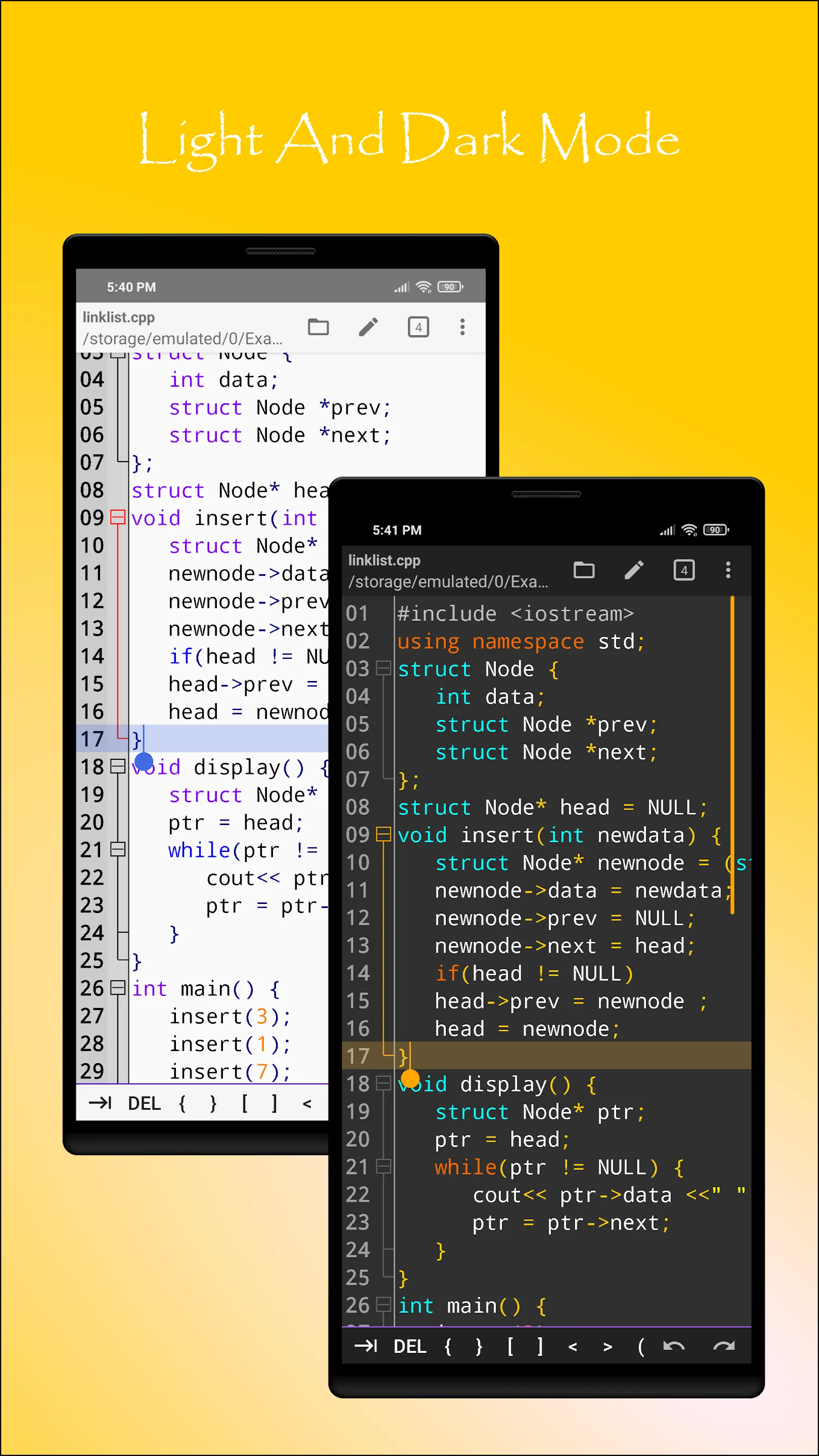Tap blue cursor handle in light phone
Viewport: 819px width, 1456px height.
[144, 762]
